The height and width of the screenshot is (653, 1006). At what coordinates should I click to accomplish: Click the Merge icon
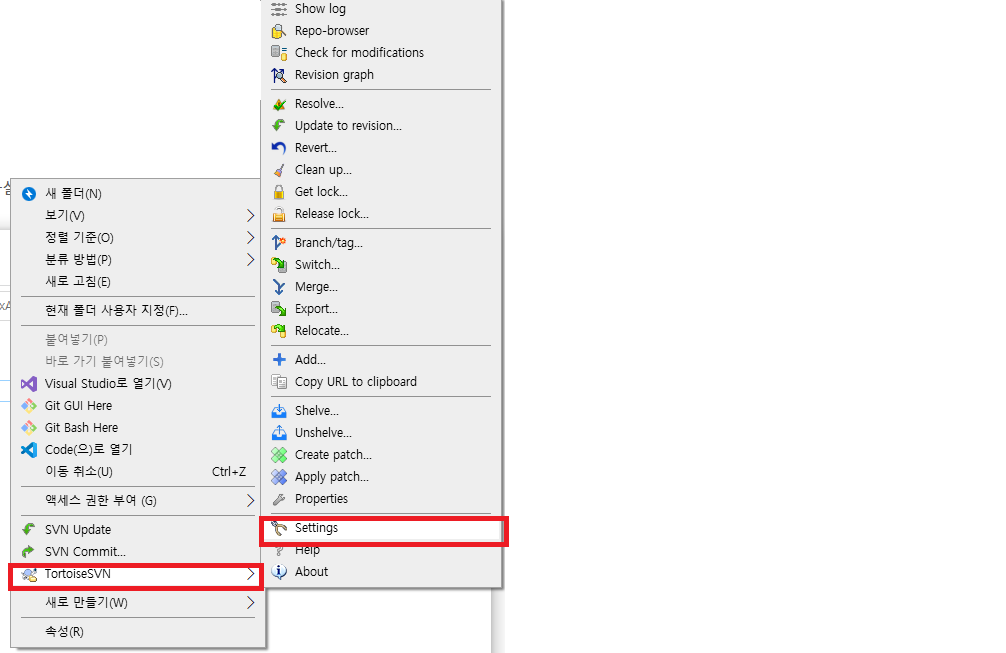point(278,287)
